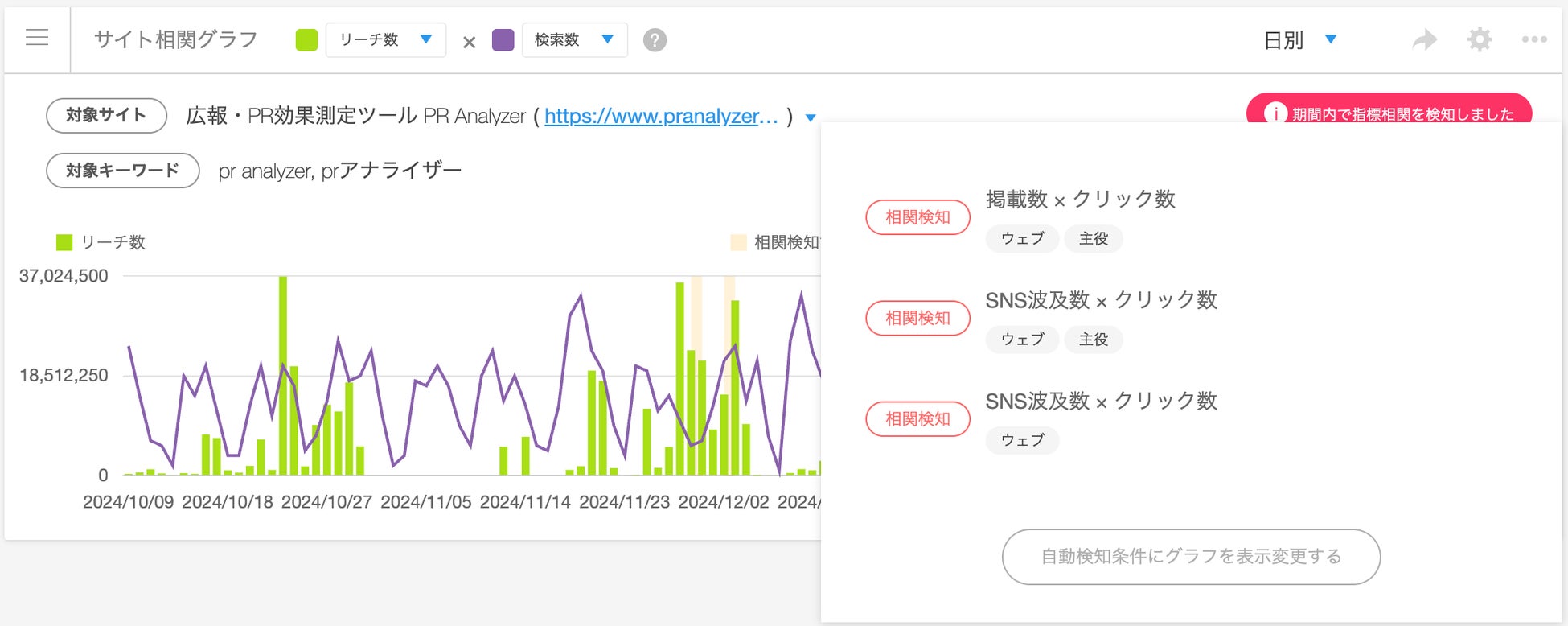This screenshot has width=1568, height=626.
Task: Open the リーチ数 metric dropdown
Action: click(386, 39)
